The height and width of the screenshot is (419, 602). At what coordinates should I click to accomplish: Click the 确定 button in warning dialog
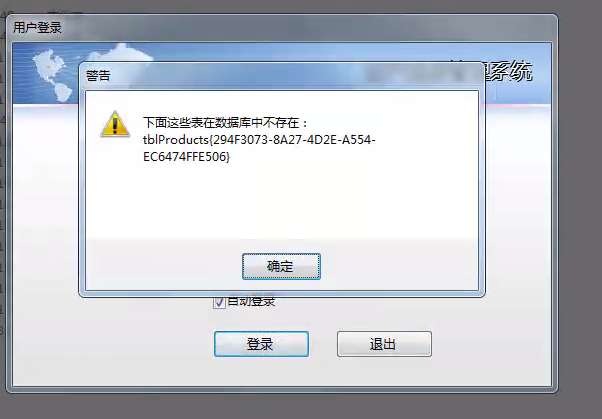281,266
